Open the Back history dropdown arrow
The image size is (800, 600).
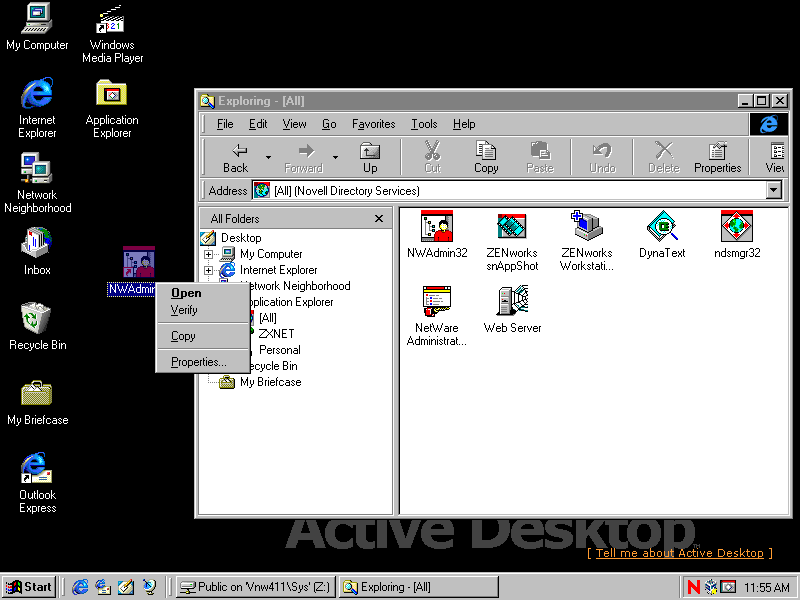[268, 158]
